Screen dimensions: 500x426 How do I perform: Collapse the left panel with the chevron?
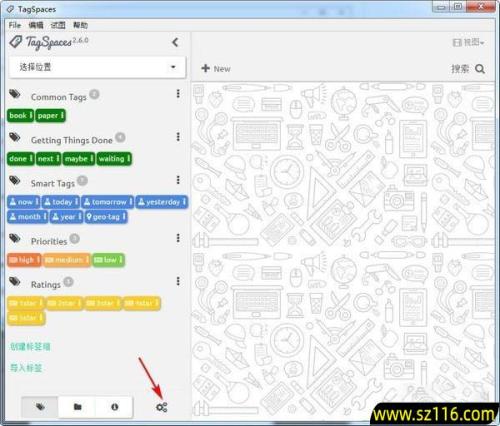point(175,42)
